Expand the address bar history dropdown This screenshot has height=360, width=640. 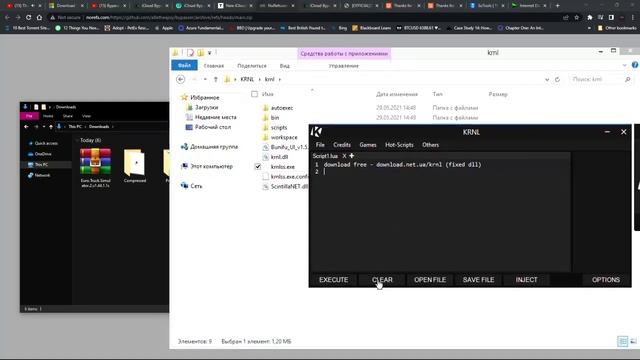coord(547,80)
